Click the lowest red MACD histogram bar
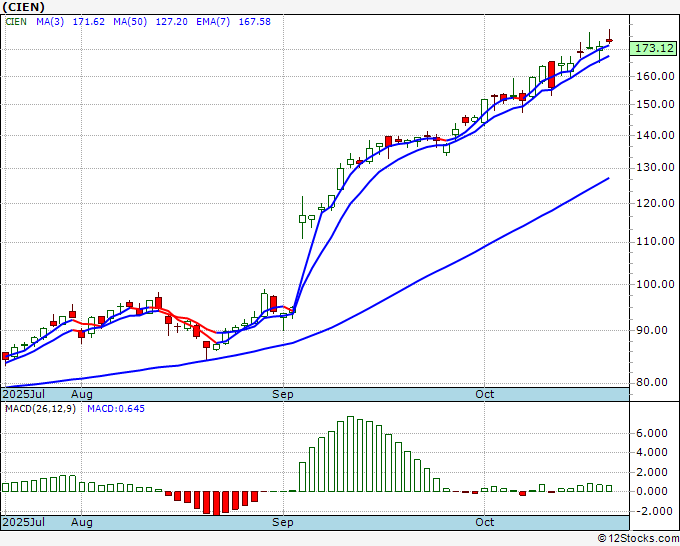Image resolution: width=680 pixels, height=546 pixels. [x=216, y=503]
